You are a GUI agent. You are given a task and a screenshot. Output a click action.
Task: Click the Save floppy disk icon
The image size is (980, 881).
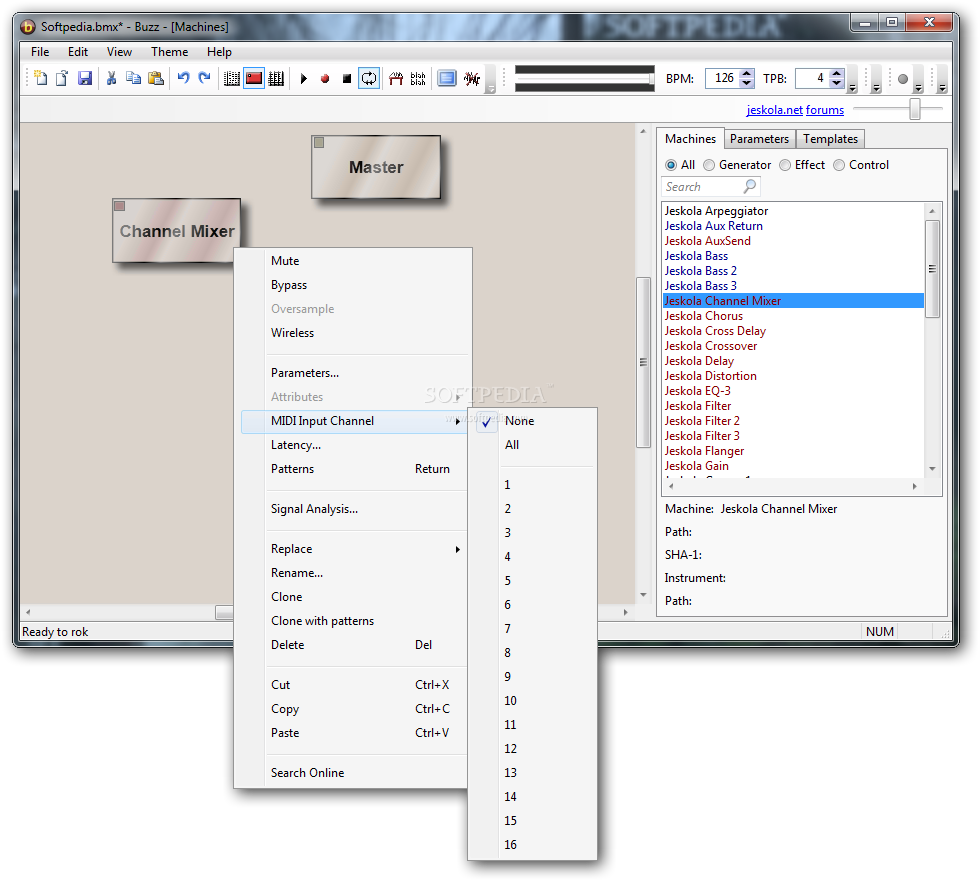(x=84, y=78)
